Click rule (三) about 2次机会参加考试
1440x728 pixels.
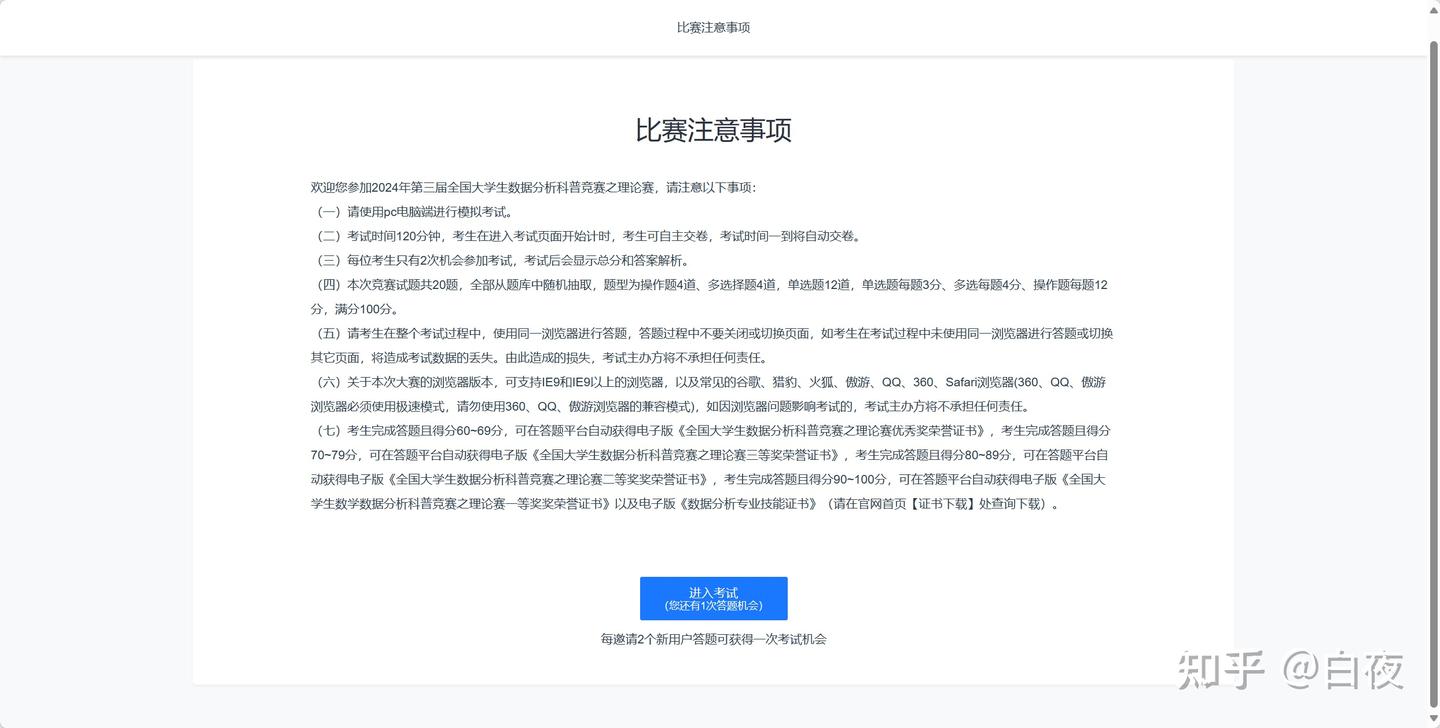pyautogui.click(x=499, y=261)
